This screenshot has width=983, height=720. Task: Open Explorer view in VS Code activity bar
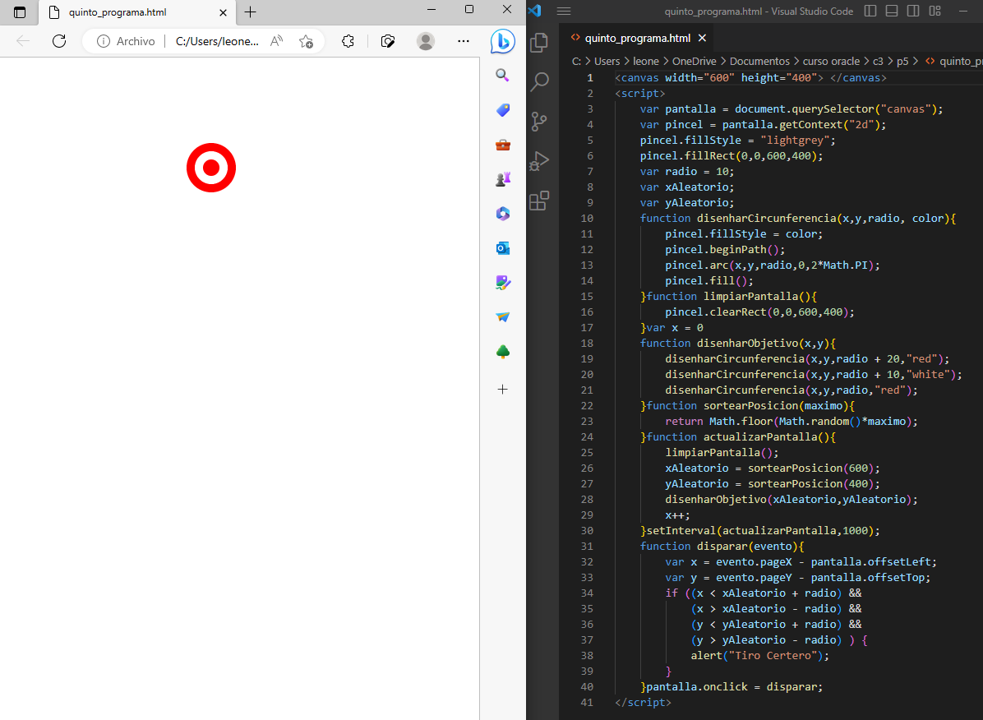(x=539, y=43)
